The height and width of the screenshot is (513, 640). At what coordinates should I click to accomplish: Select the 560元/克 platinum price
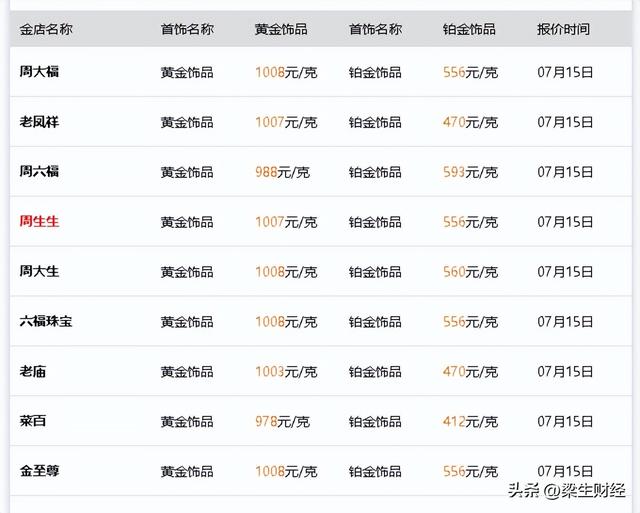tap(471, 272)
